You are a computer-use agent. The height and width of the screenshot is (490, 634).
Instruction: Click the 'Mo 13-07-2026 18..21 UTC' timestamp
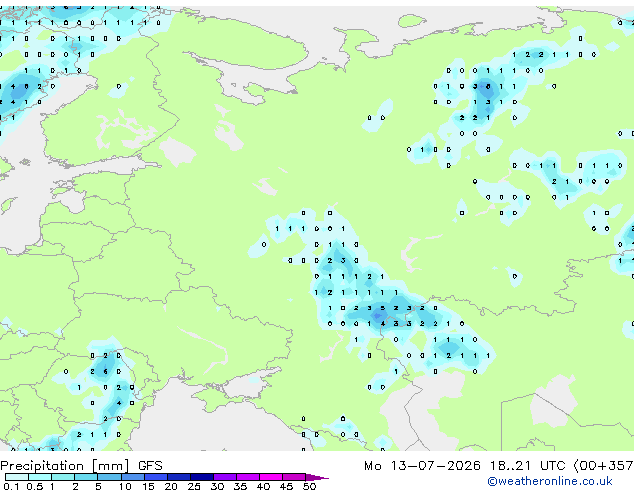click(464, 466)
